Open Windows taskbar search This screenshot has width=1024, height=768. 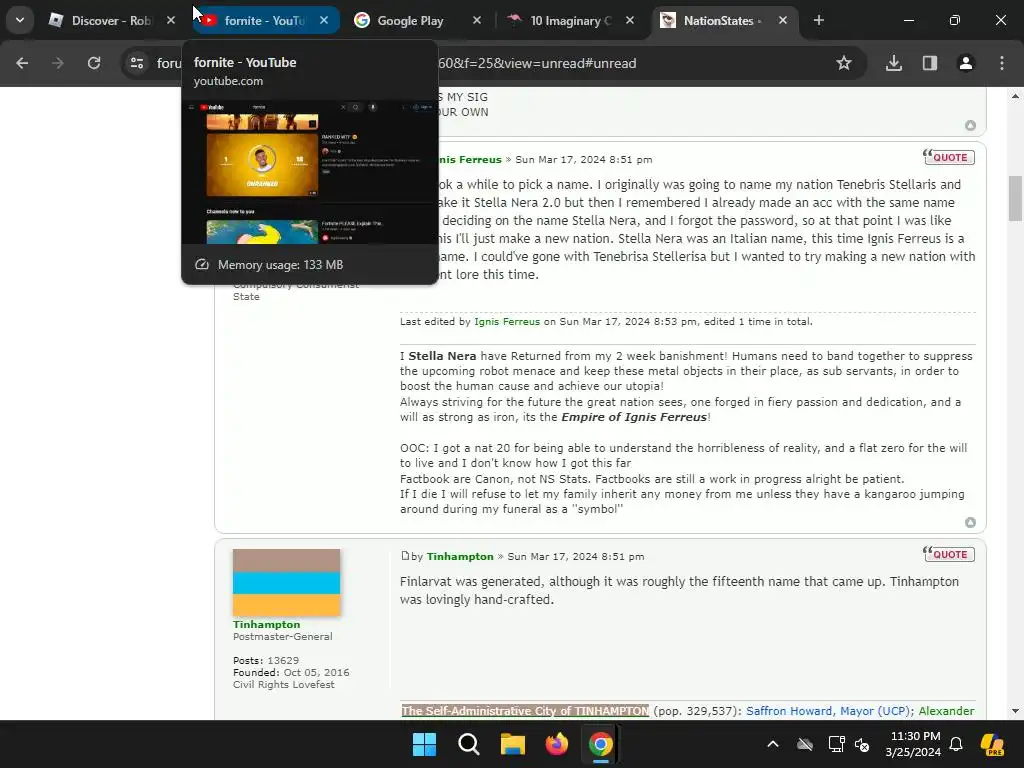tap(468, 744)
